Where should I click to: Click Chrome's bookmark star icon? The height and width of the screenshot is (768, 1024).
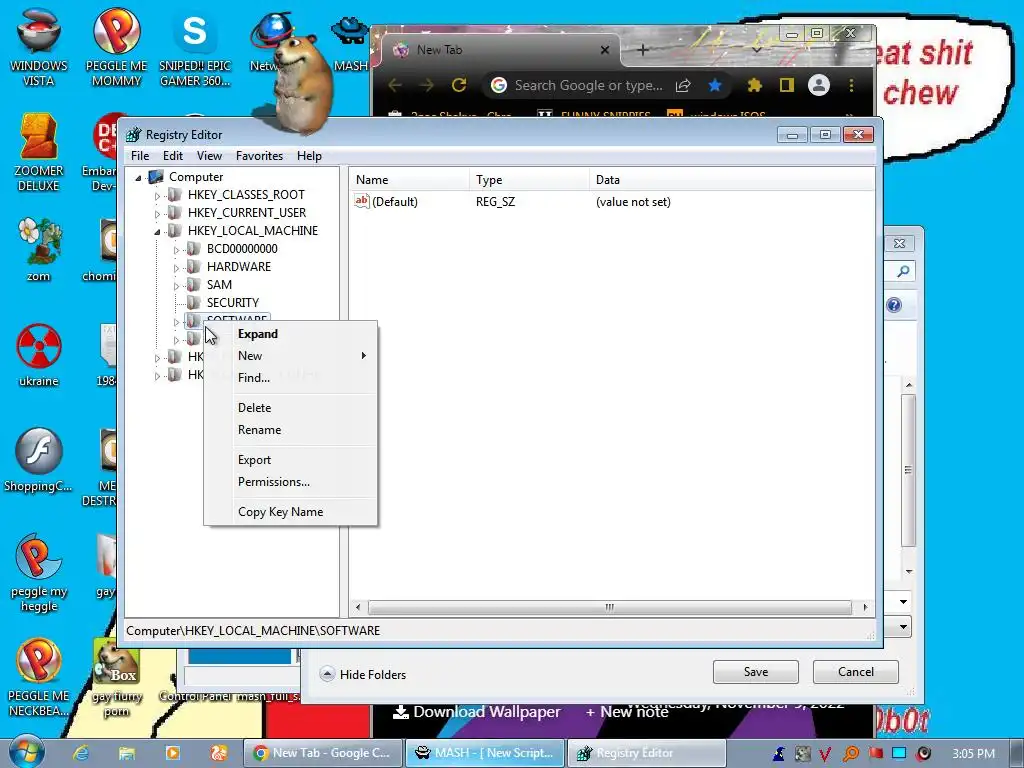click(x=715, y=85)
